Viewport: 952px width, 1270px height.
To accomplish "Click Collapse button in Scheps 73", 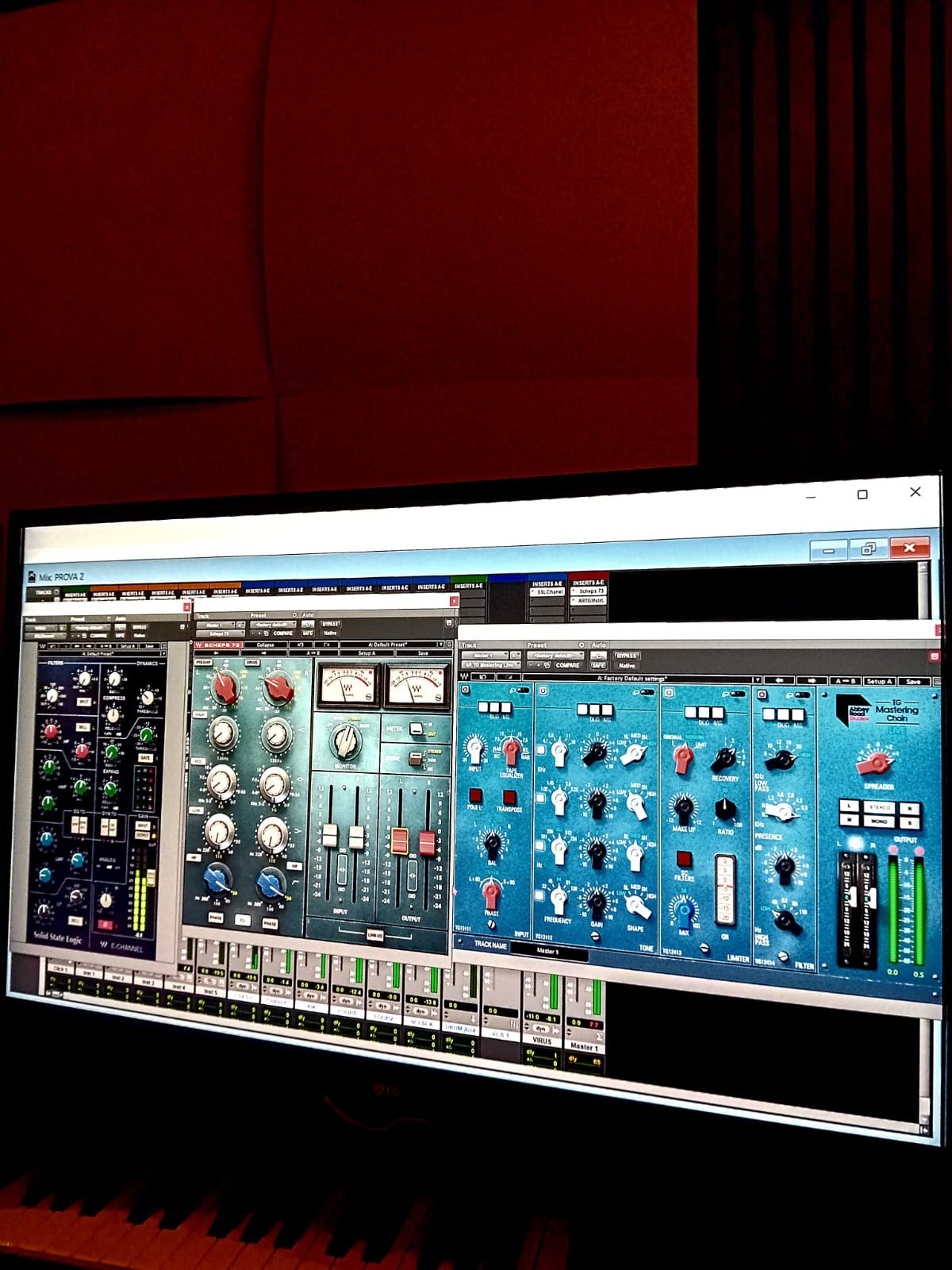I will 265,644.
